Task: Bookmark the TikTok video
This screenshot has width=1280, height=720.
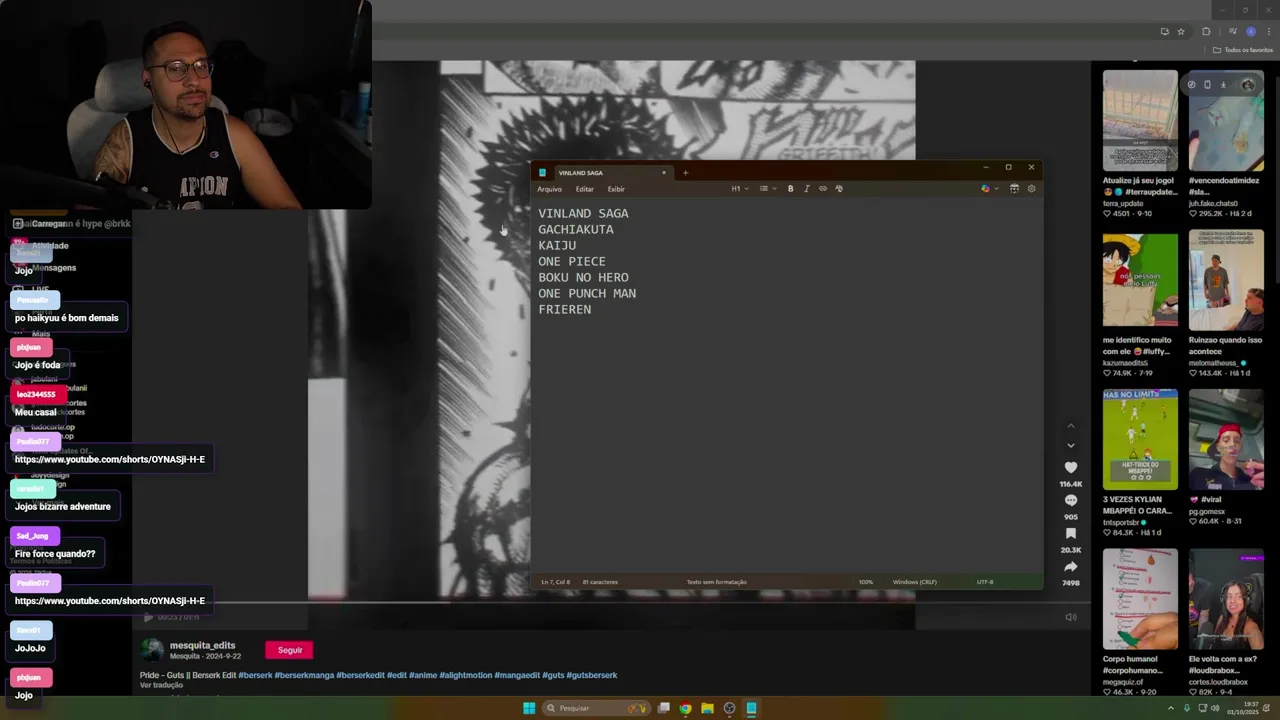Action: click(1071, 534)
